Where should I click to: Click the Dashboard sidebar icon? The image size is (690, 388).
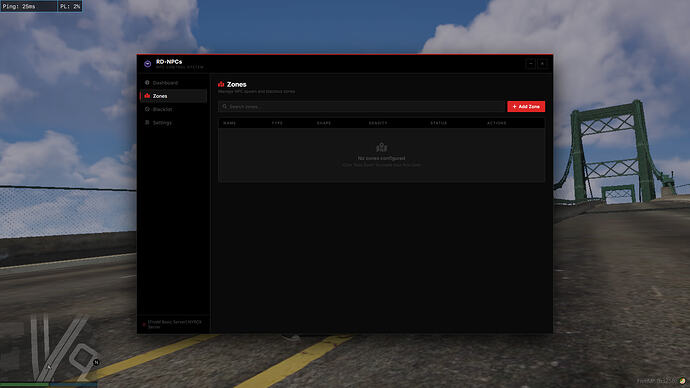pyautogui.click(x=147, y=83)
